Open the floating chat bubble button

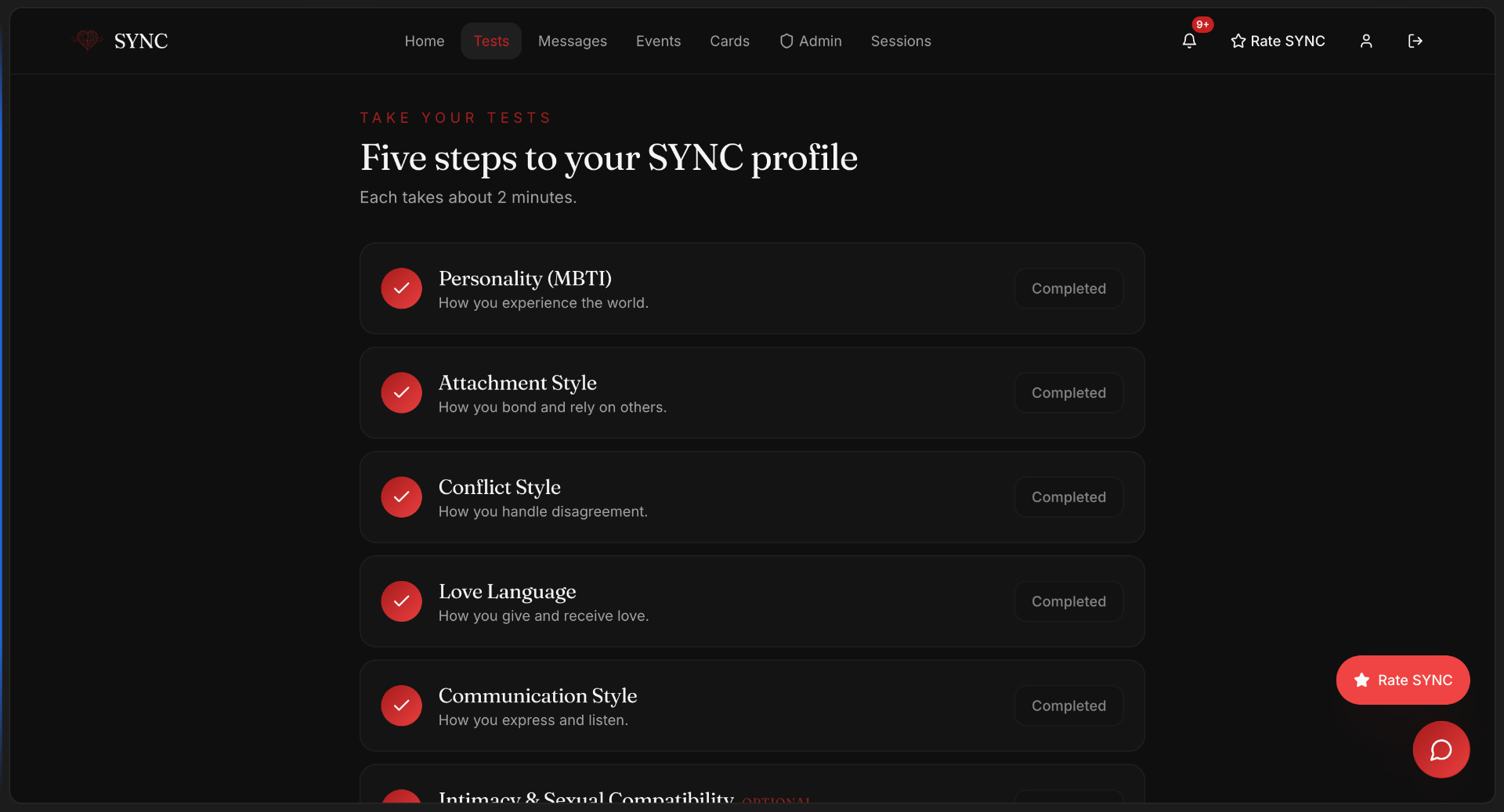coord(1441,749)
